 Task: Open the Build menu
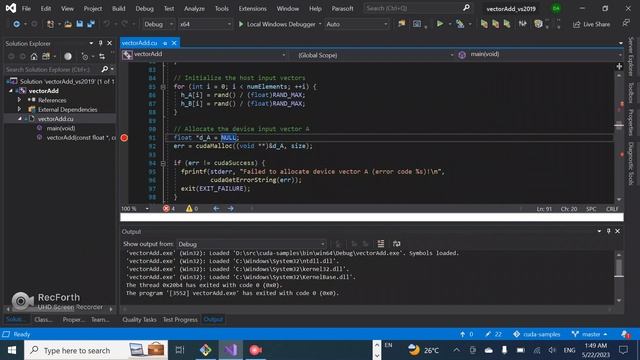(x=118, y=8)
